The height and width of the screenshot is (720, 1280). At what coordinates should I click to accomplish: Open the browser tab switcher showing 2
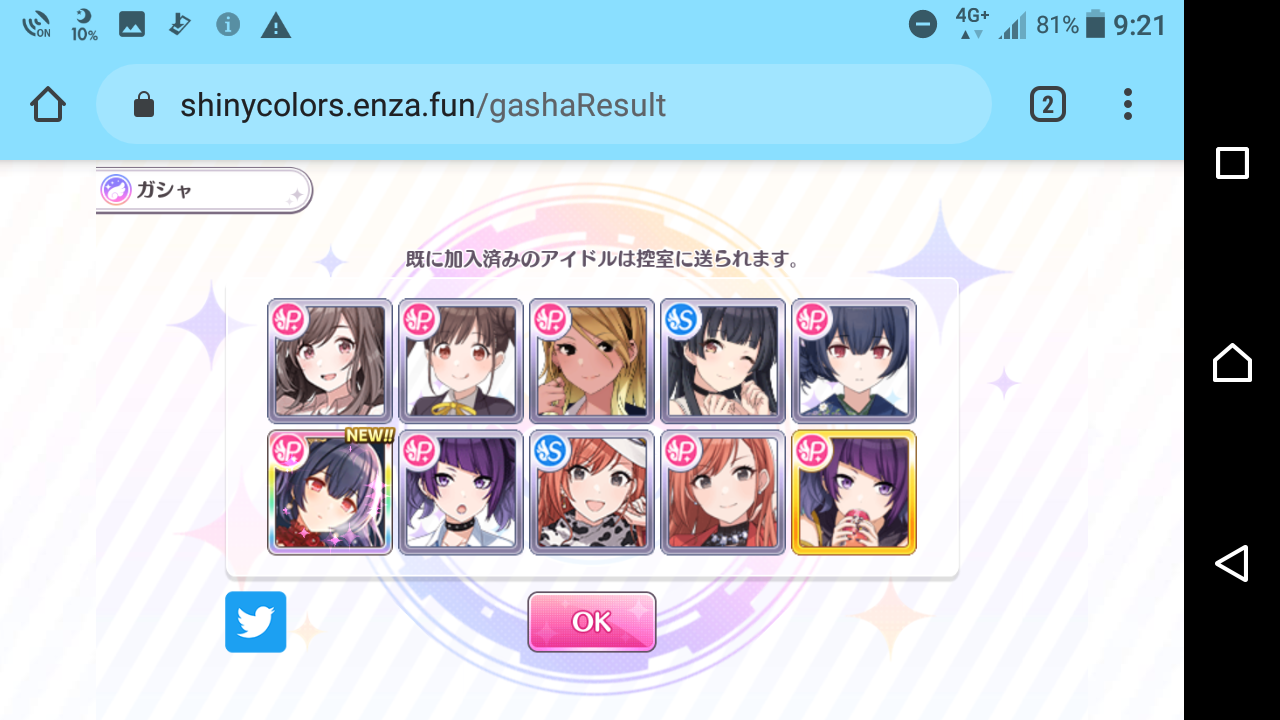(x=1047, y=104)
